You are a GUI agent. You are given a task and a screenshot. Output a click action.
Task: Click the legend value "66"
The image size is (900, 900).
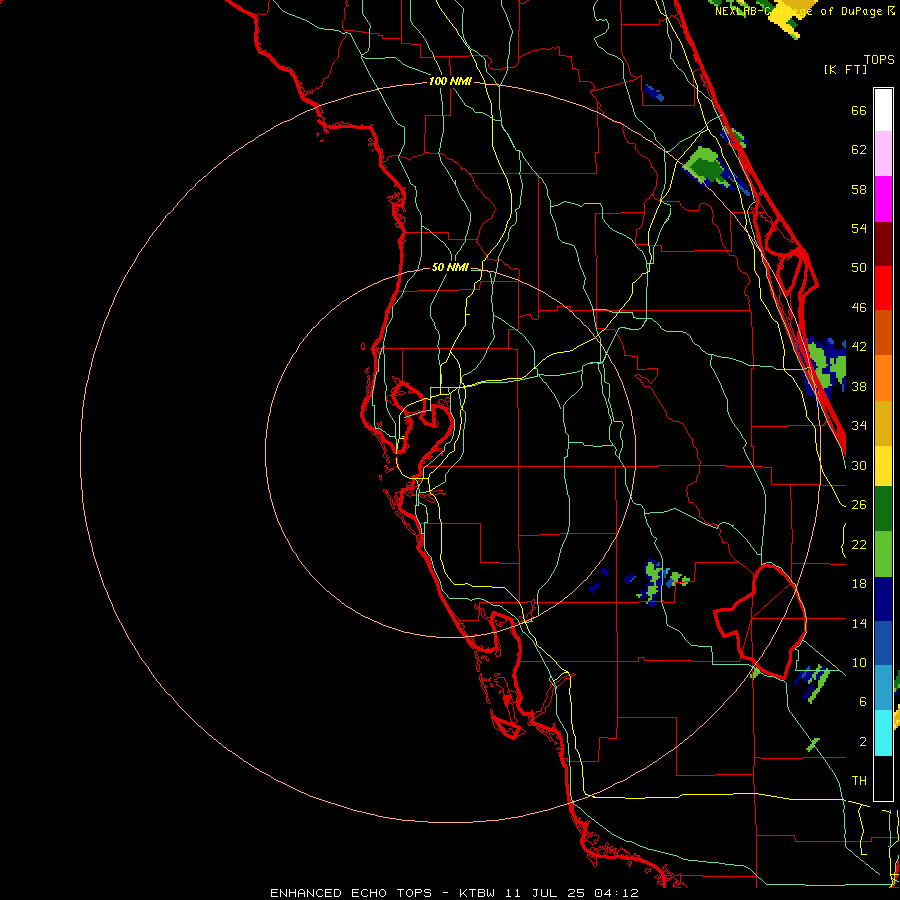pos(859,111)
